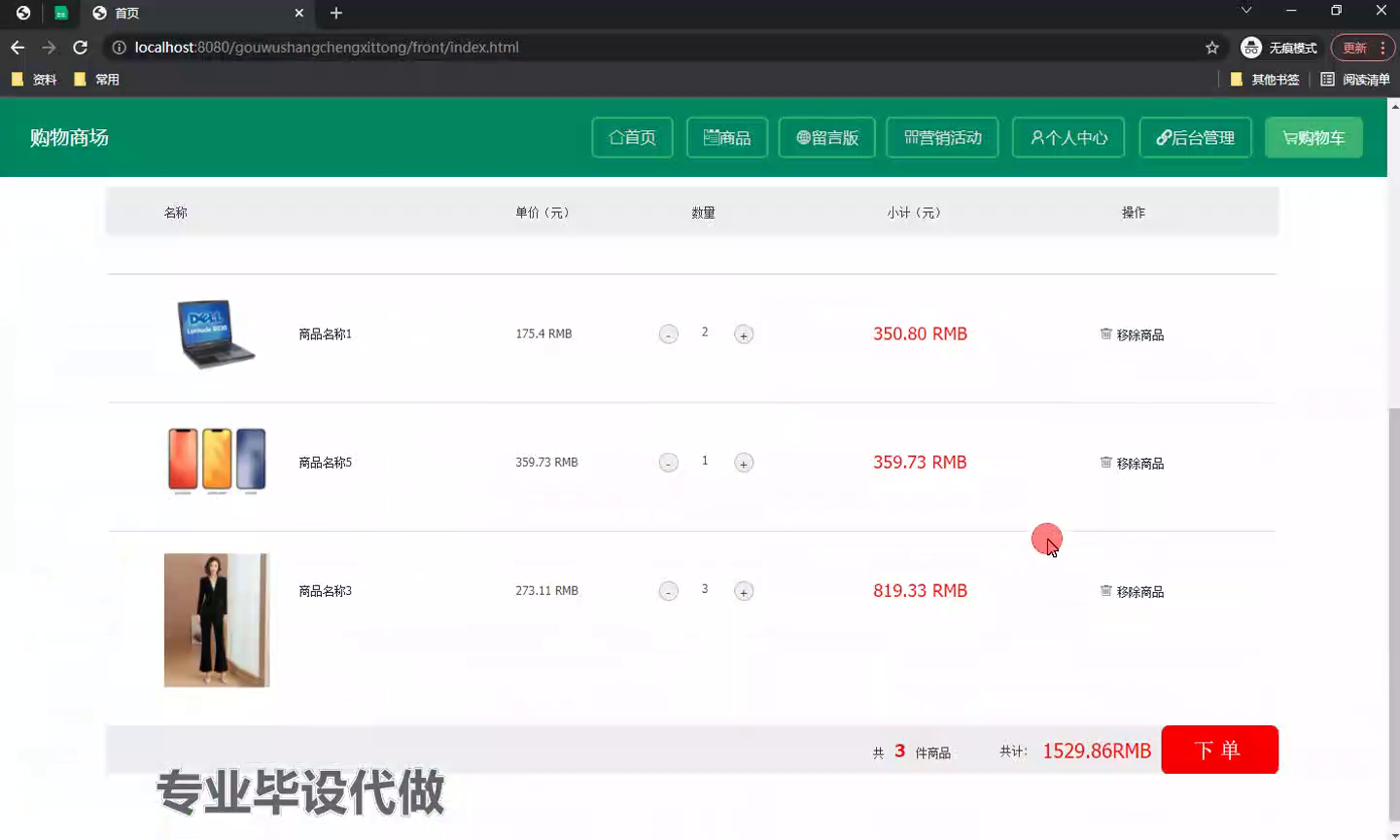Go to 首页 in navigation menu

[632, 137]
